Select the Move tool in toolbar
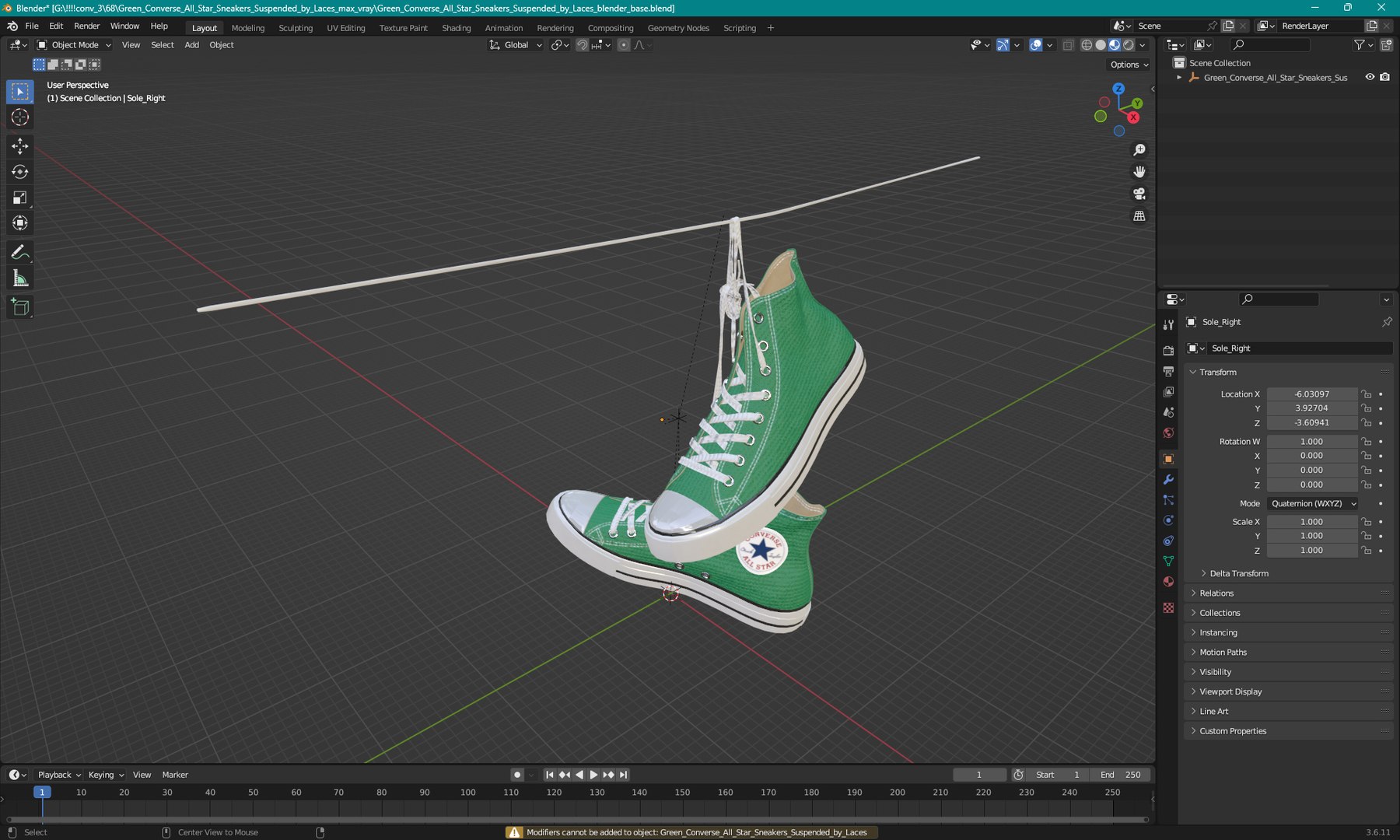 [20, 145]
